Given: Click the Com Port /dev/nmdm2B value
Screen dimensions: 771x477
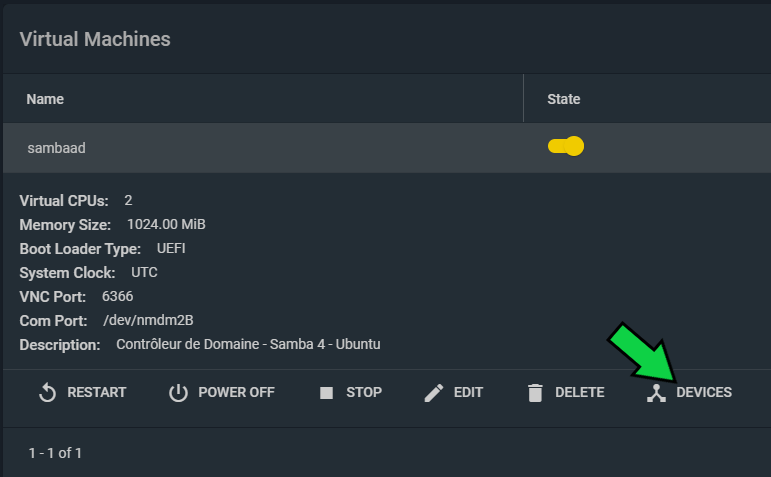Looking at the screenshot, I should click(x=148, y=320).
